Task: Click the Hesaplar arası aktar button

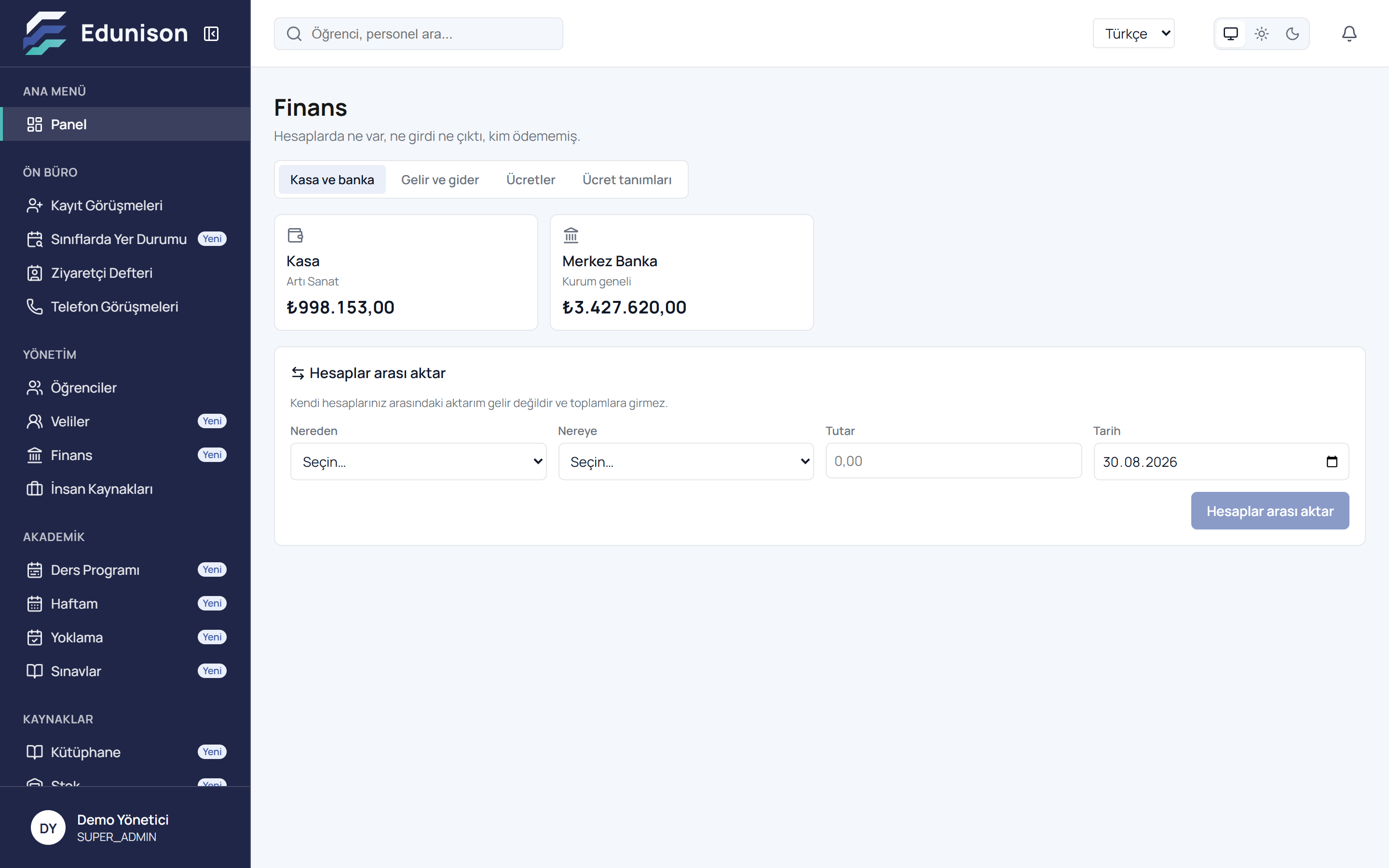Action: coord(1269,511)
